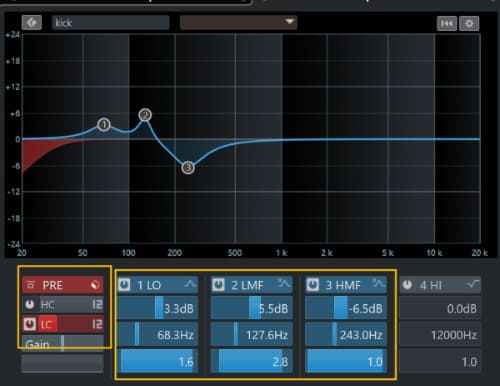Viewport: 500px width, 386px height.
Task: Click the 68.3Hz frequency field
Action: click(158, 334)
